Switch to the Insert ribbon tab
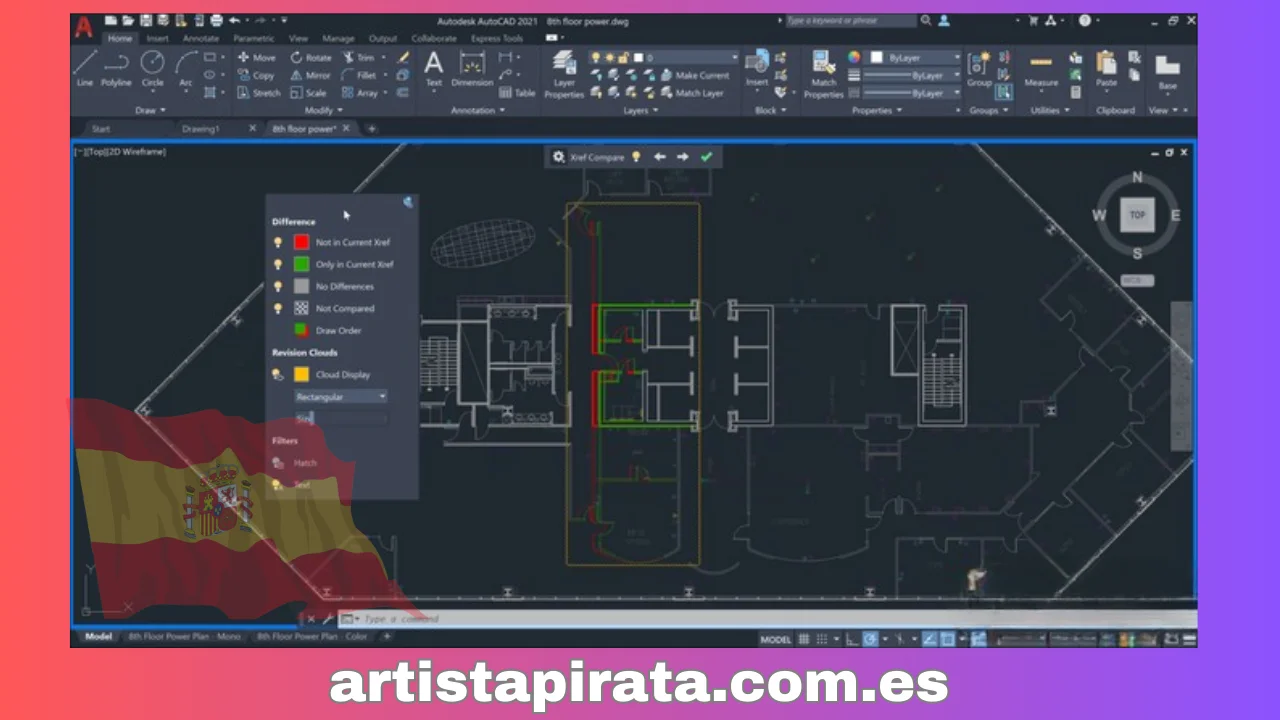The width and height of the screenshot is (1280, 720). (x=157, y=39)
